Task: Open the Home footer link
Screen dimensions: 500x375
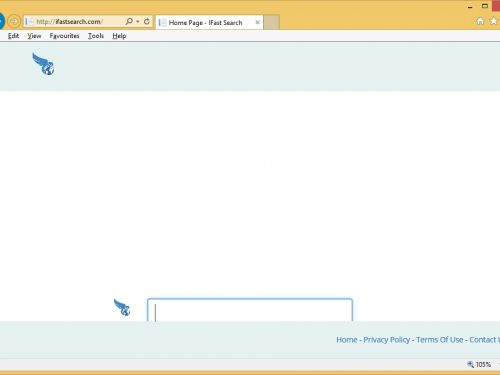Action: 347,340
